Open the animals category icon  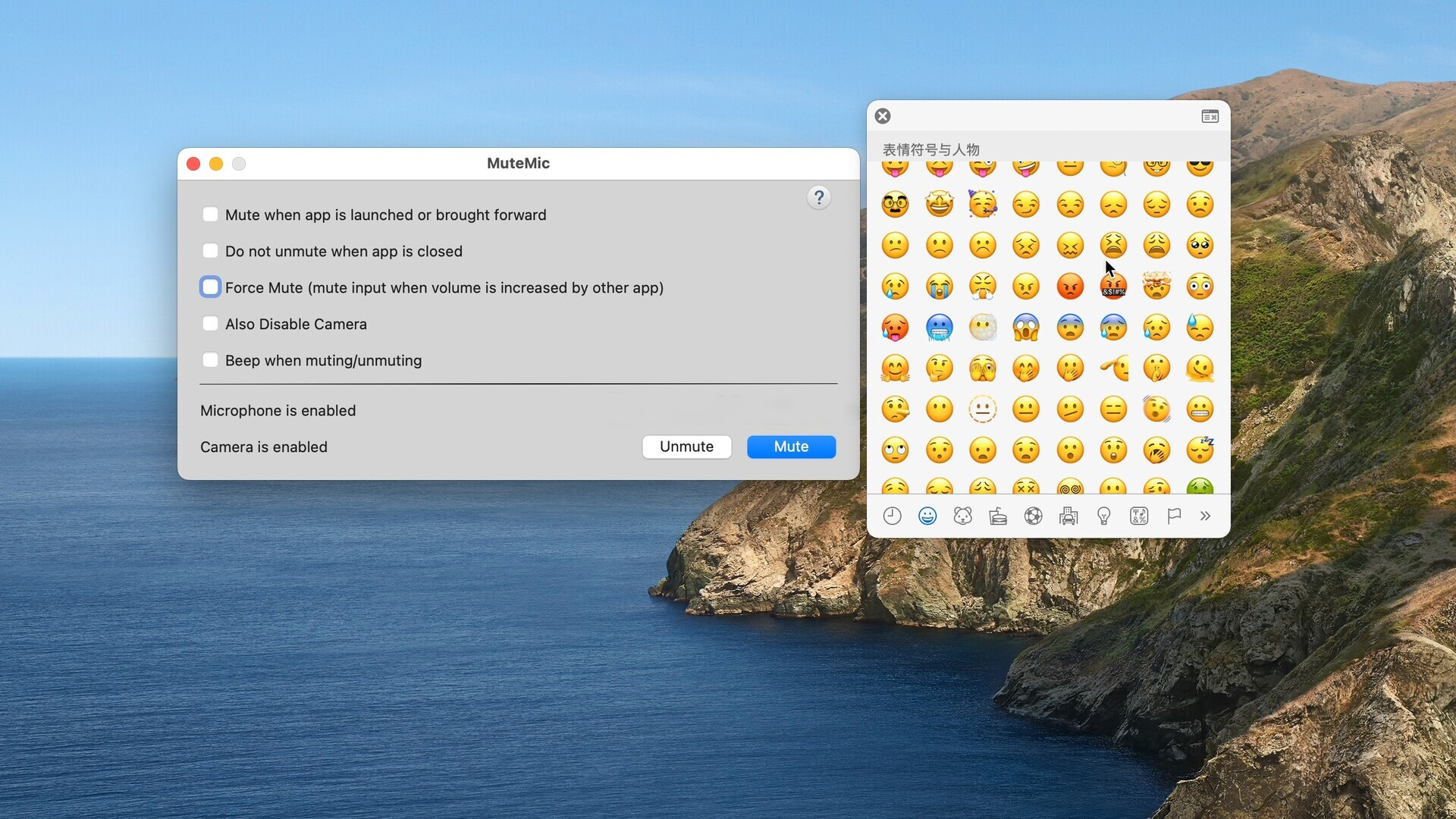click(x=962, y=515)
